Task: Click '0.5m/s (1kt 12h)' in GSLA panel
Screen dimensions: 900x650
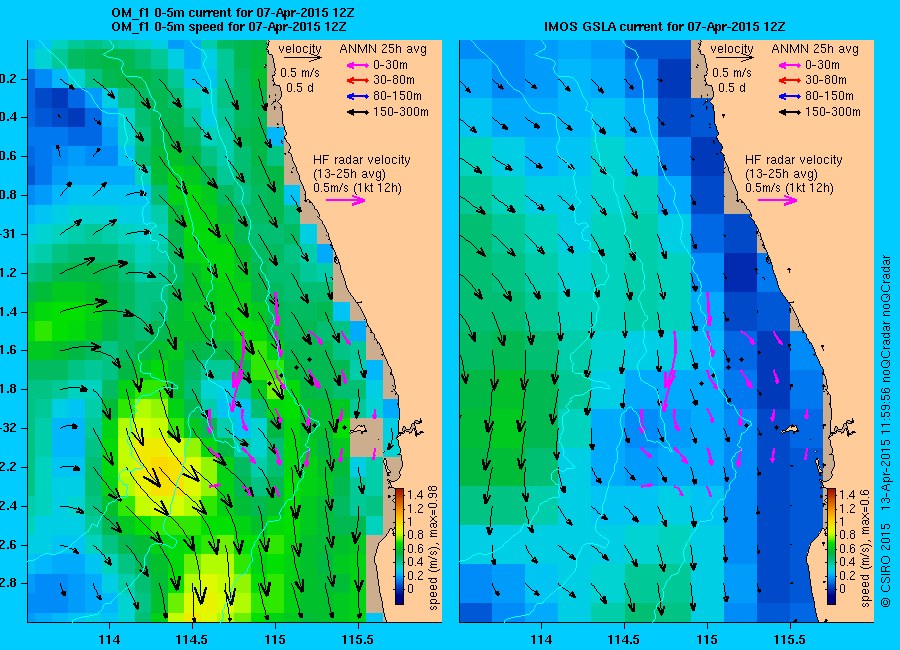Action: 789,188
